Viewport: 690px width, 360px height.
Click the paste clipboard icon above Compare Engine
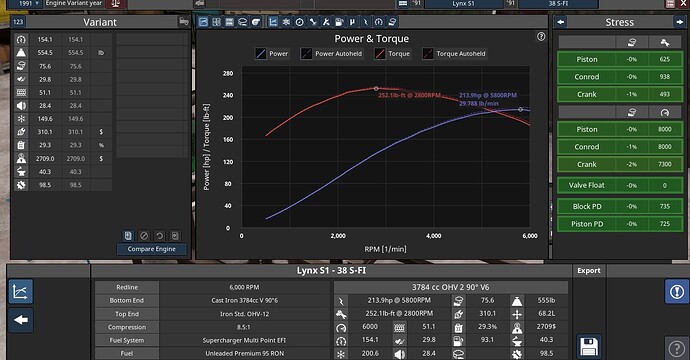[175, 236]
